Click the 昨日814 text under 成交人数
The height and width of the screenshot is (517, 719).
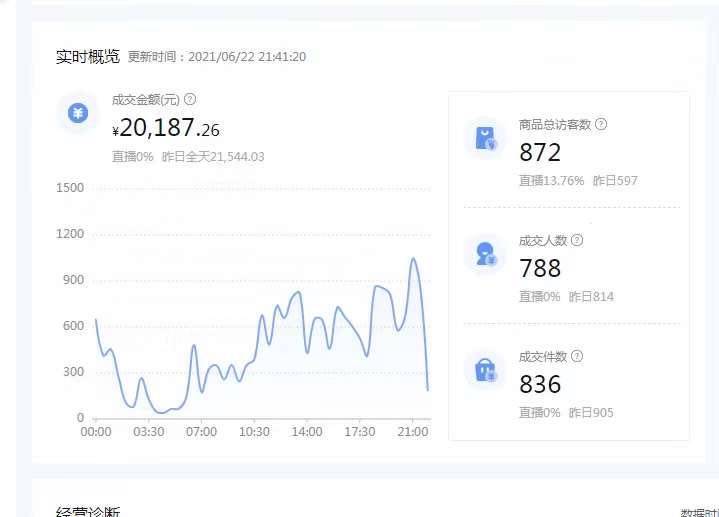click(591, 297)
